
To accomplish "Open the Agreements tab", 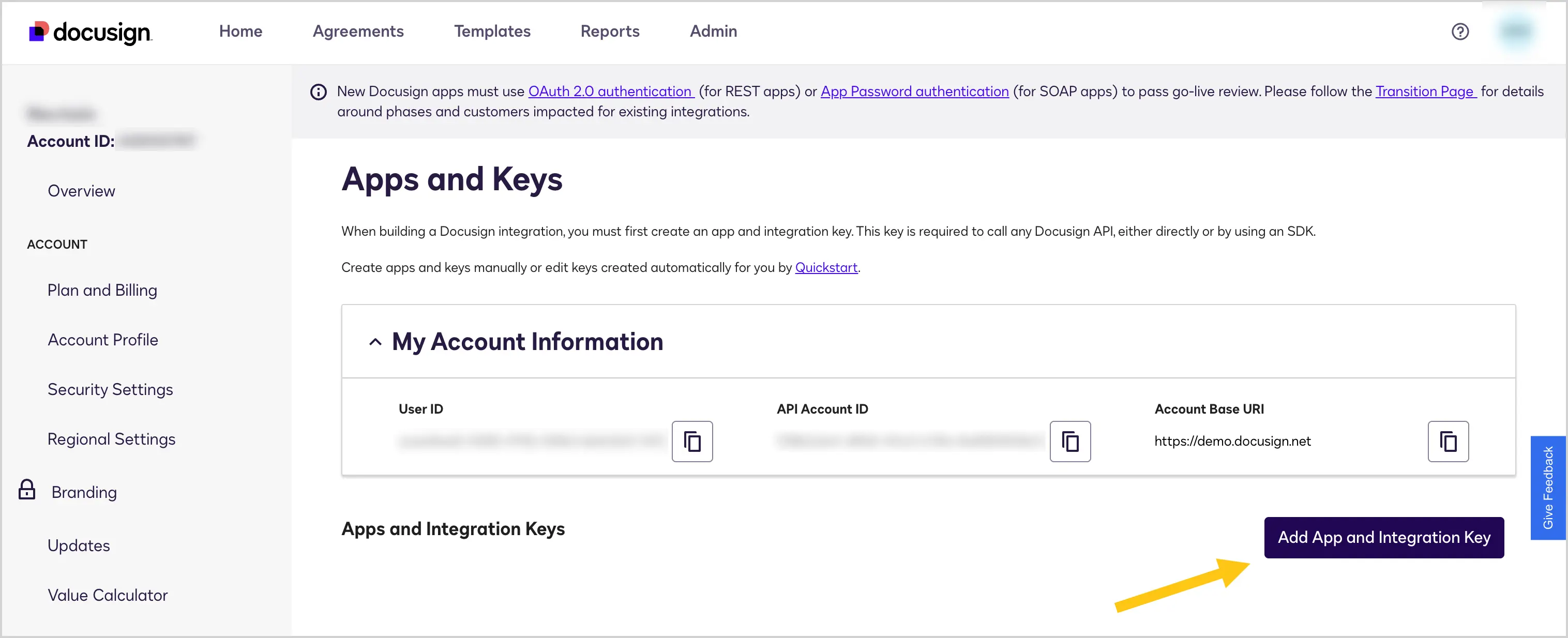I will [358, 31].
